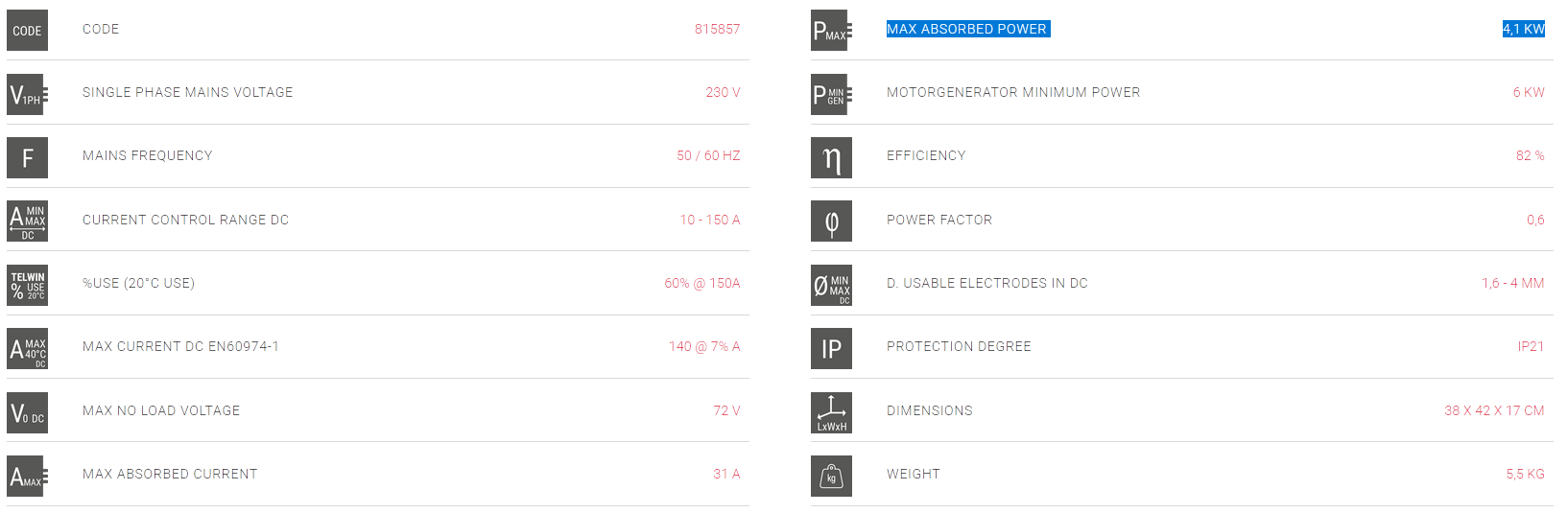Click the efficiency eta icon
This screenshot has width=1568, height=513.
[831, 157]
